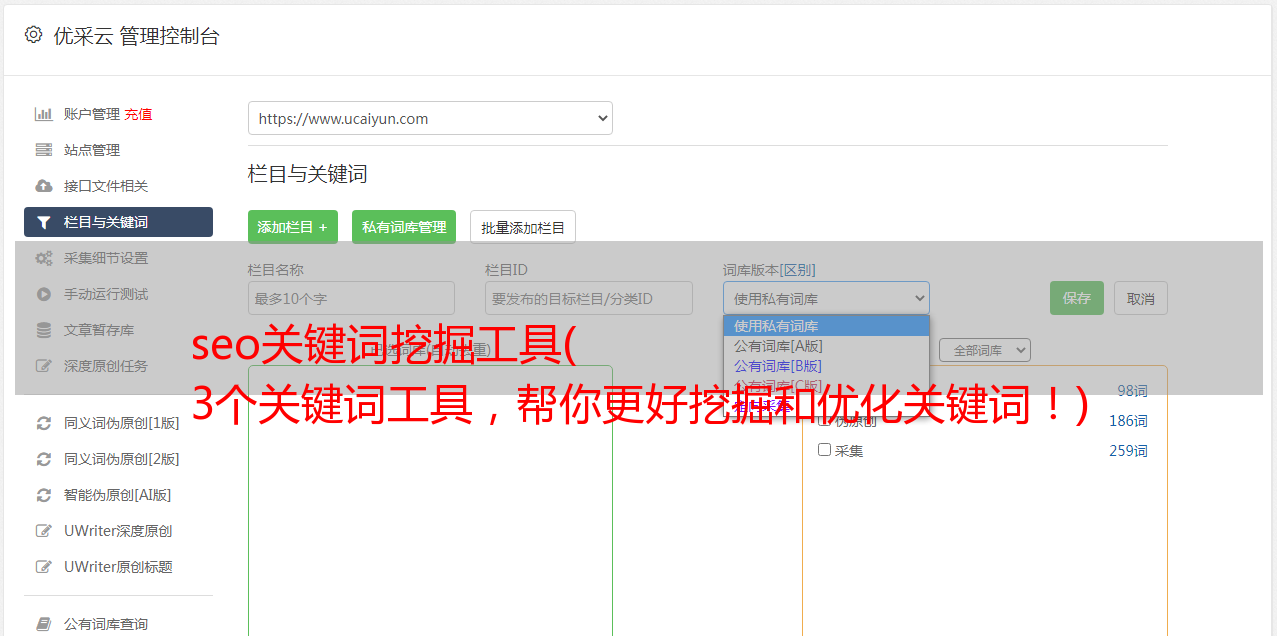The height and width of the screenshot is (636, 1277).
Task: Click the refresh icon beside 同义词伪原创[1版]
Action: tap(43, 423)
